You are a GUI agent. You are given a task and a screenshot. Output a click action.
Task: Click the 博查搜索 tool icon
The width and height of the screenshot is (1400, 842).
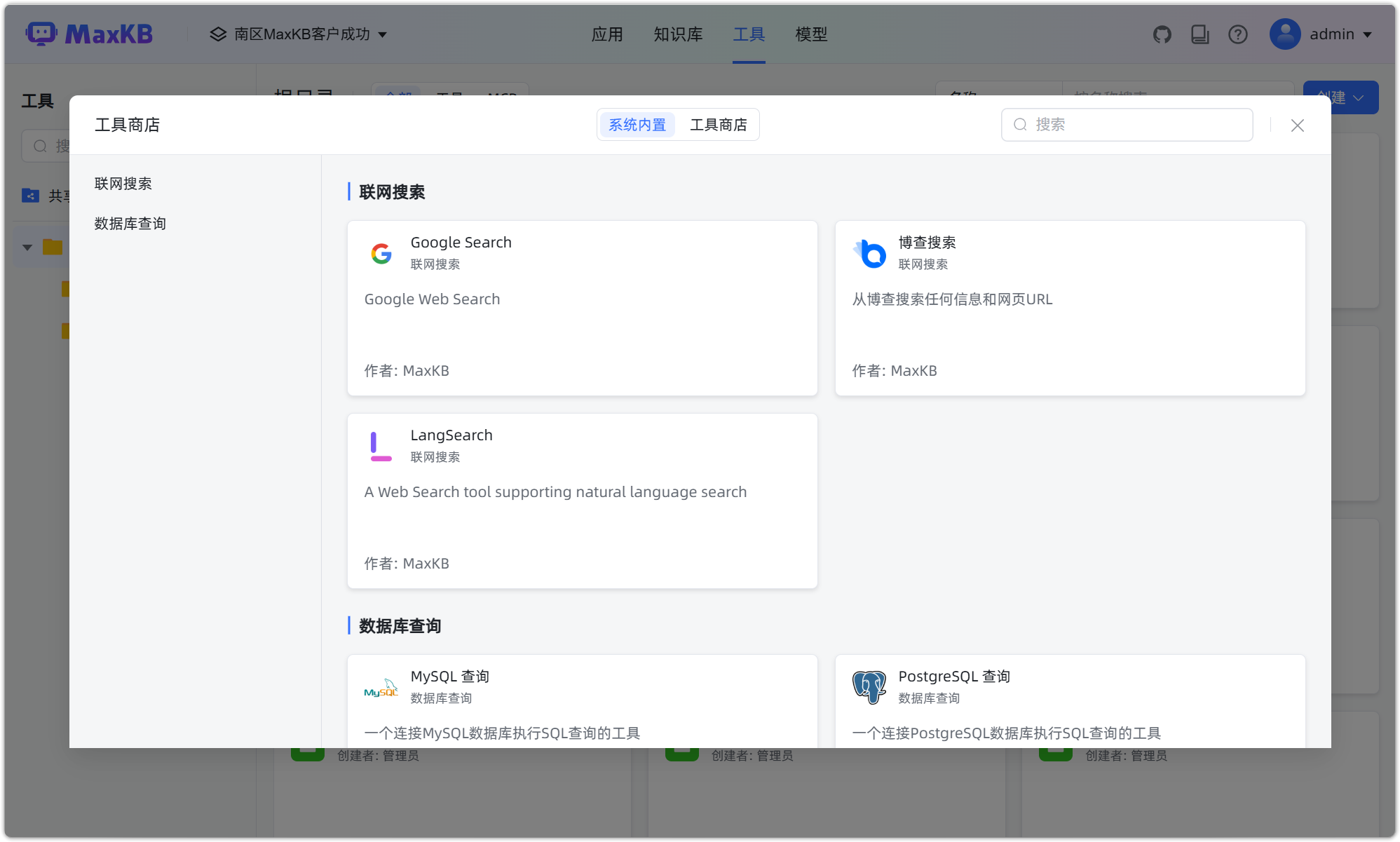point(869,253)
